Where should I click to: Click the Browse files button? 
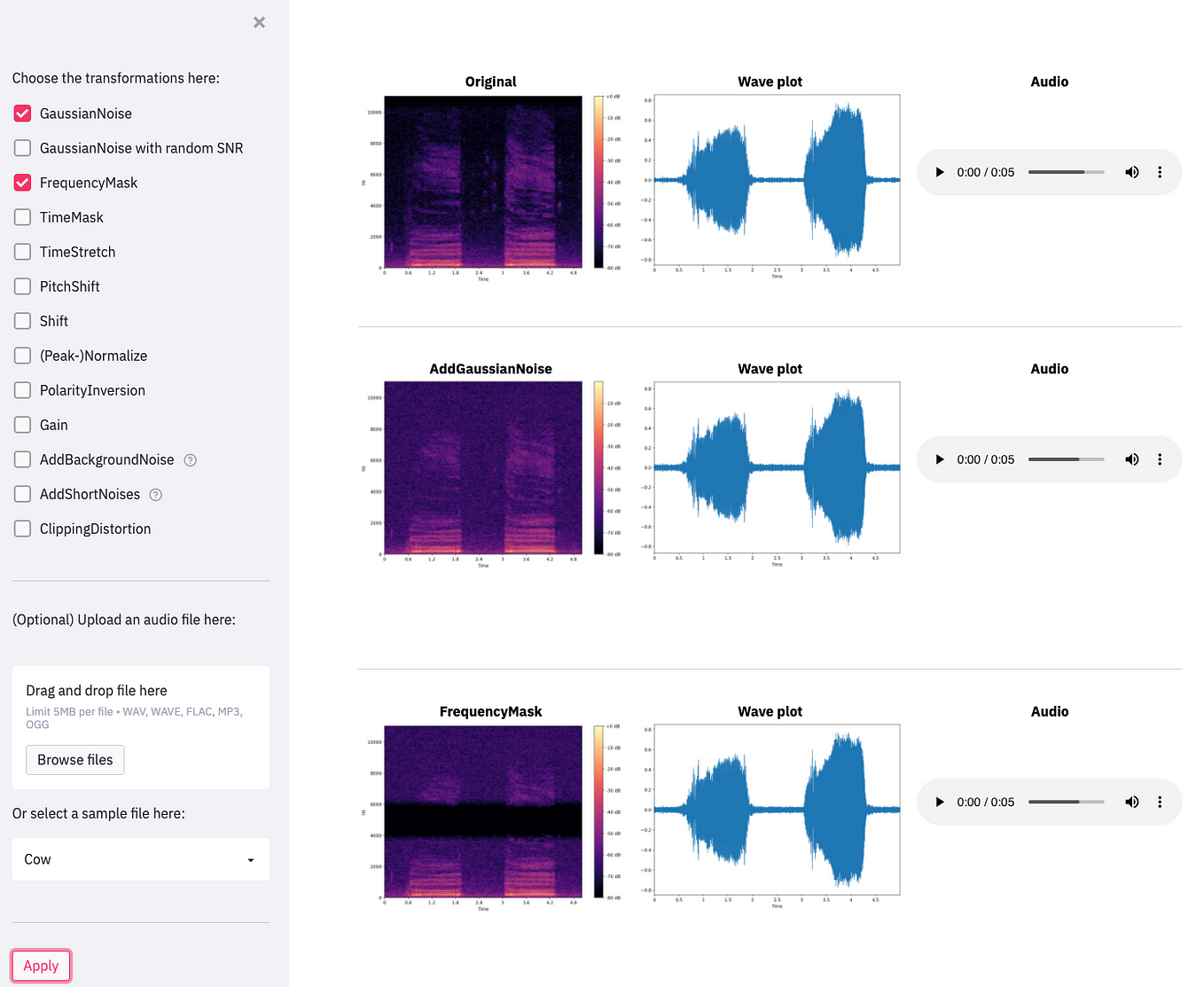pos(74,759)
